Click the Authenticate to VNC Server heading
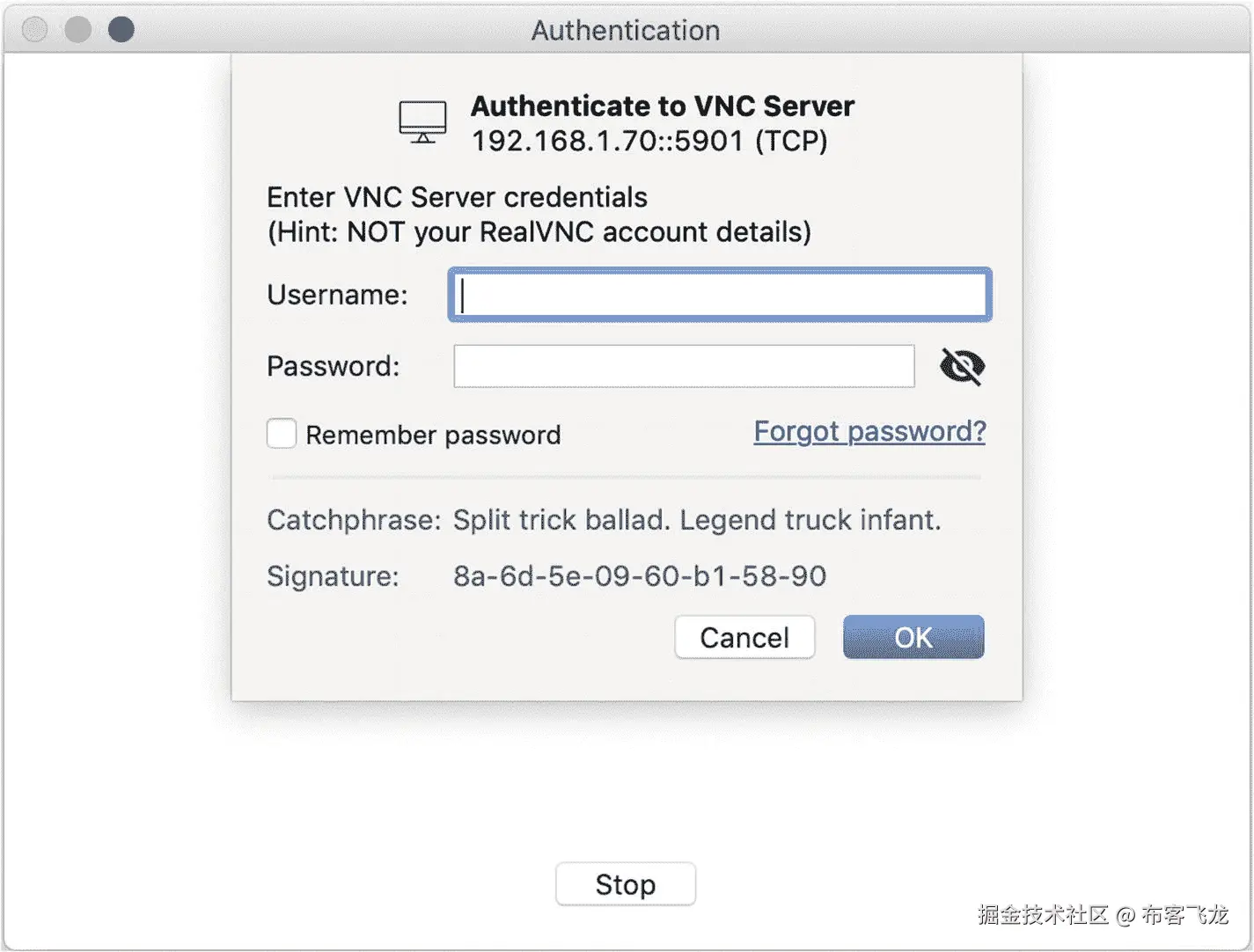 663,106
